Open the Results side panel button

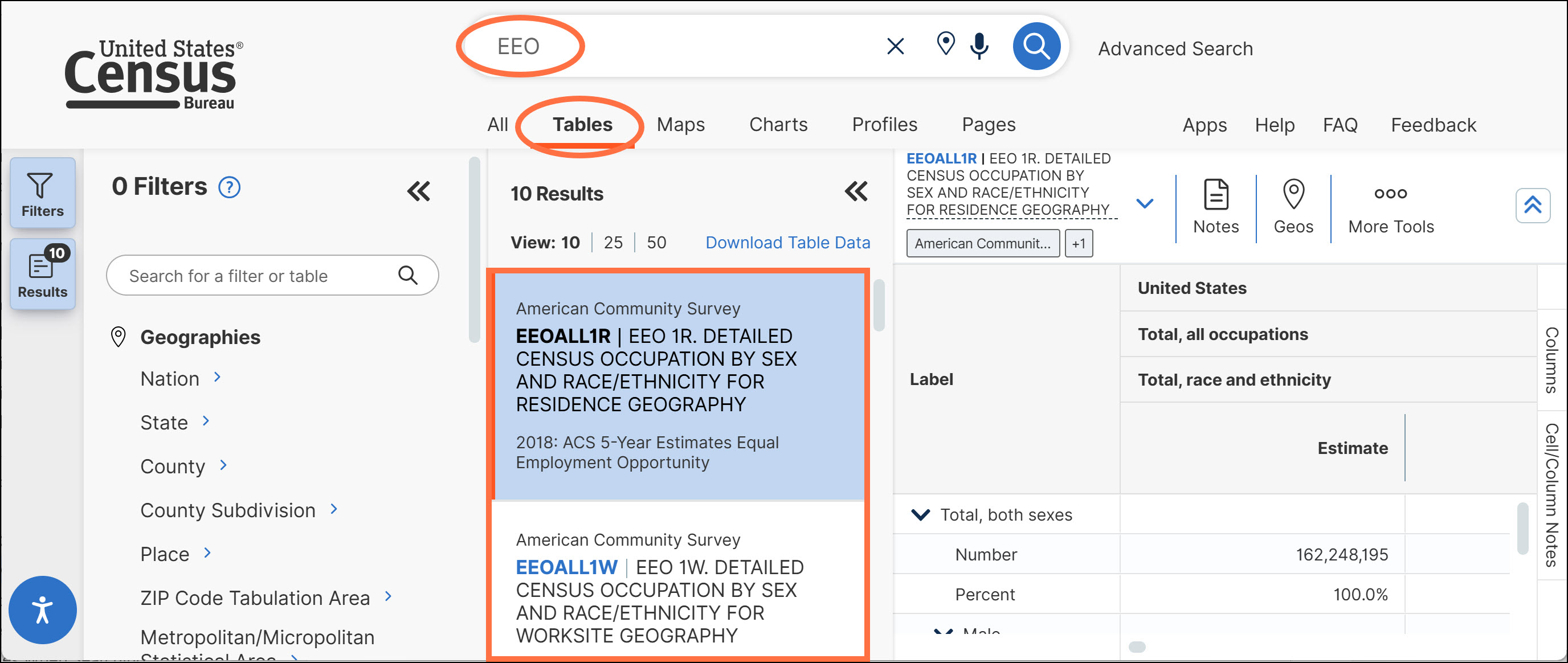[43, 274]
